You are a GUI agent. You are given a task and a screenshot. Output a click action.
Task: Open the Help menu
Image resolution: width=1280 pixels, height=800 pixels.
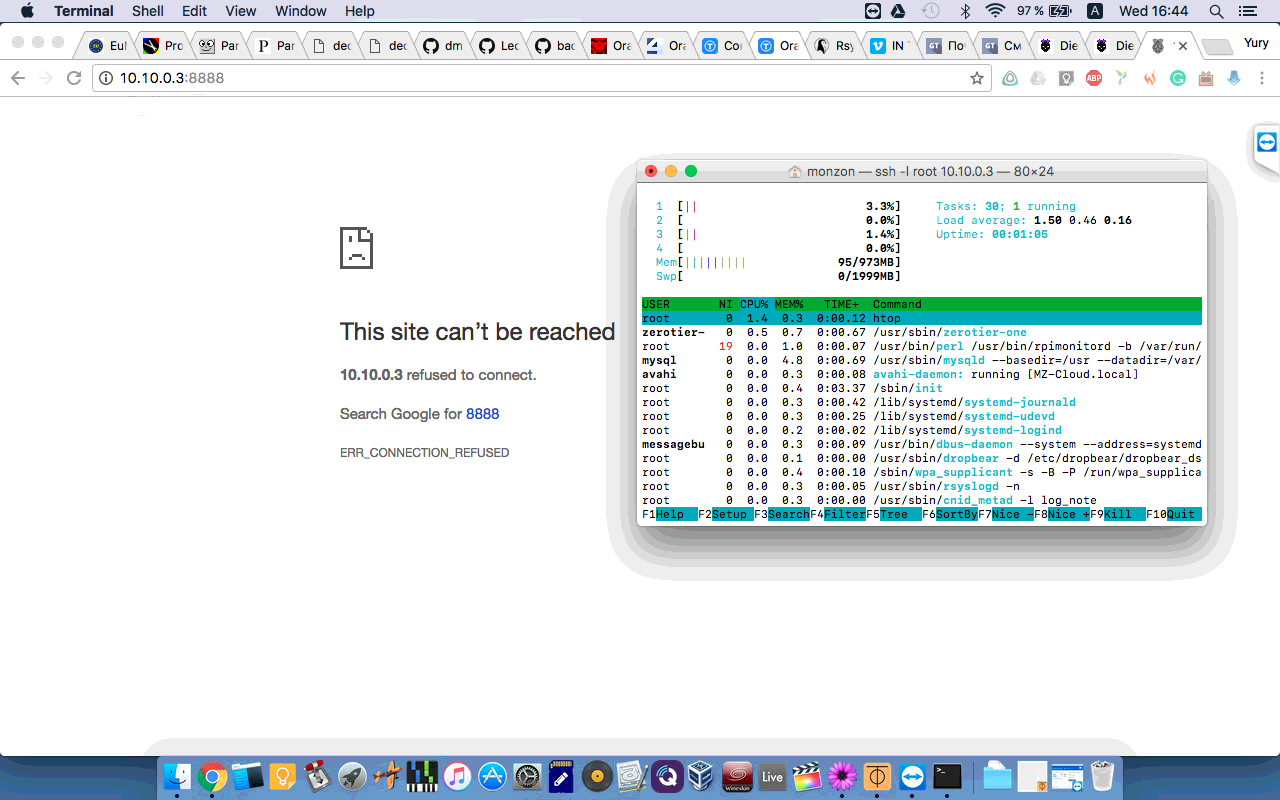360,11
